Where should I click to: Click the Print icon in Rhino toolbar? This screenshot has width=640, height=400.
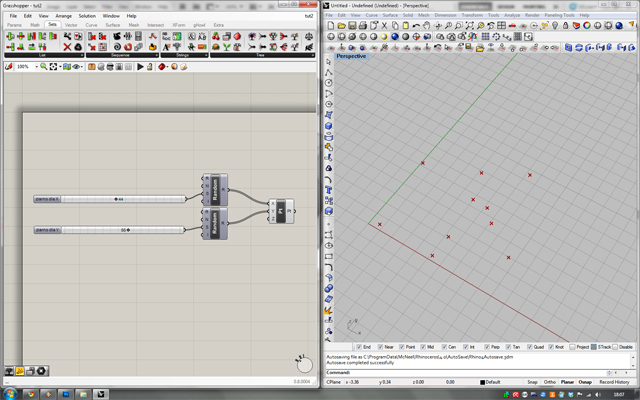click(362, 26)
